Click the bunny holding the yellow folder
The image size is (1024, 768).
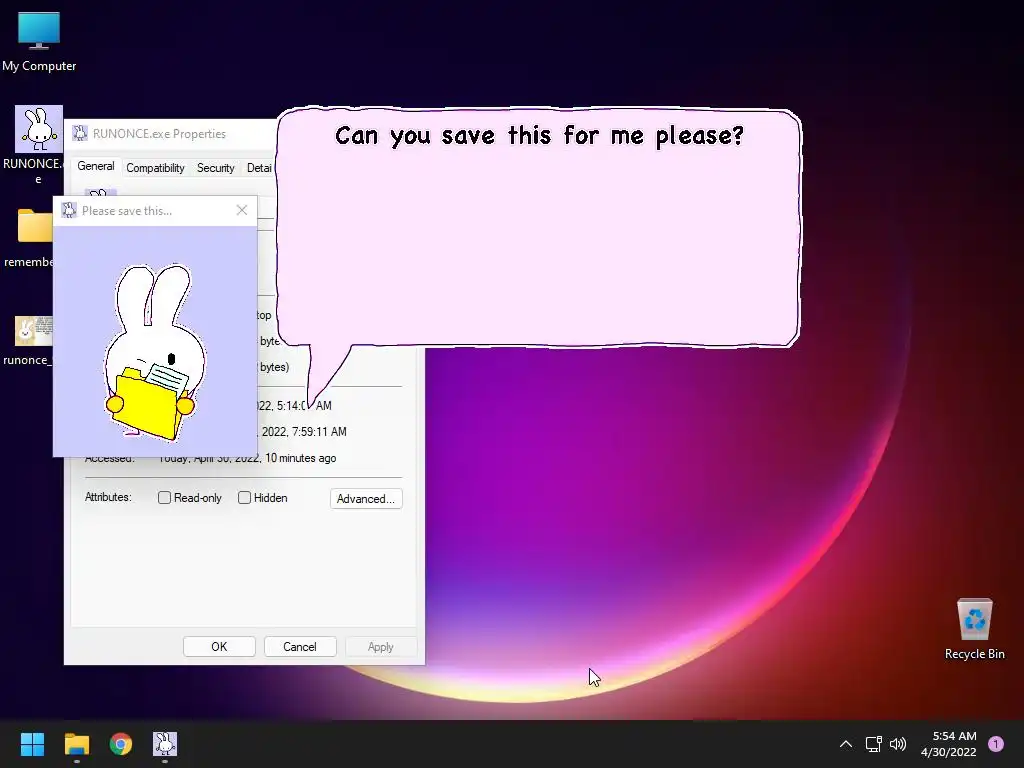(154, 351)
